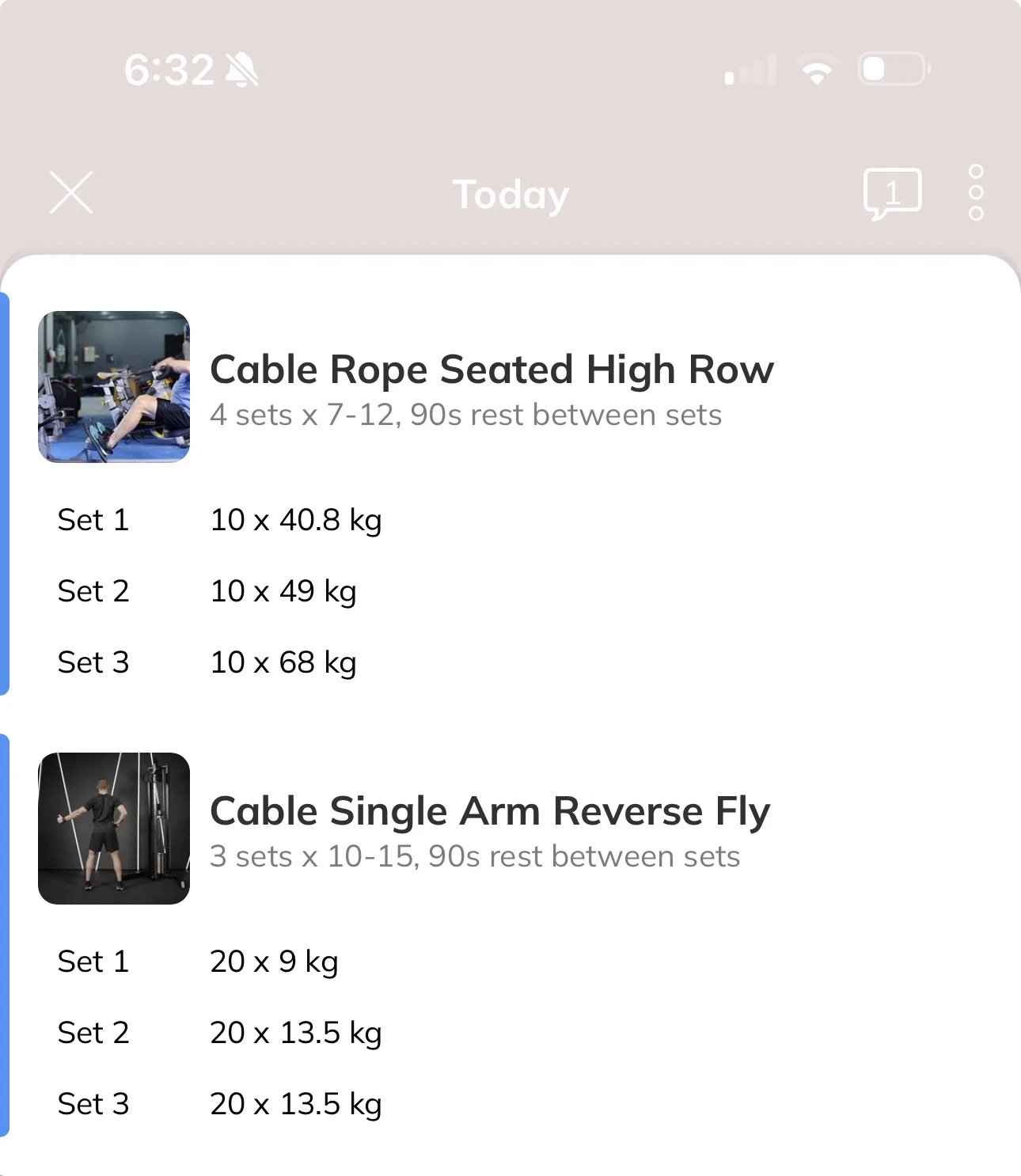
Task: Open Cable Rope Seated High Row thumbnail
Action: [x=114, y=387]
